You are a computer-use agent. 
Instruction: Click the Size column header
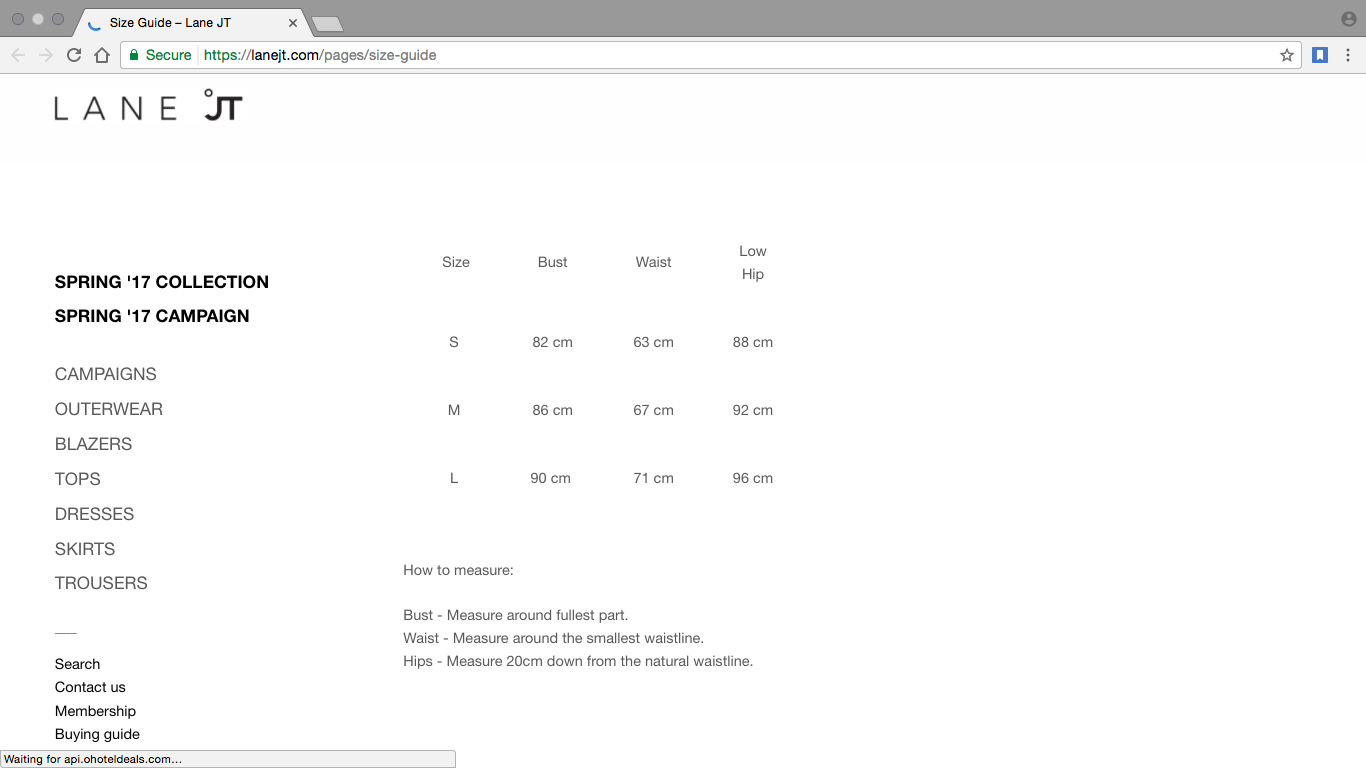click(456, 262)
